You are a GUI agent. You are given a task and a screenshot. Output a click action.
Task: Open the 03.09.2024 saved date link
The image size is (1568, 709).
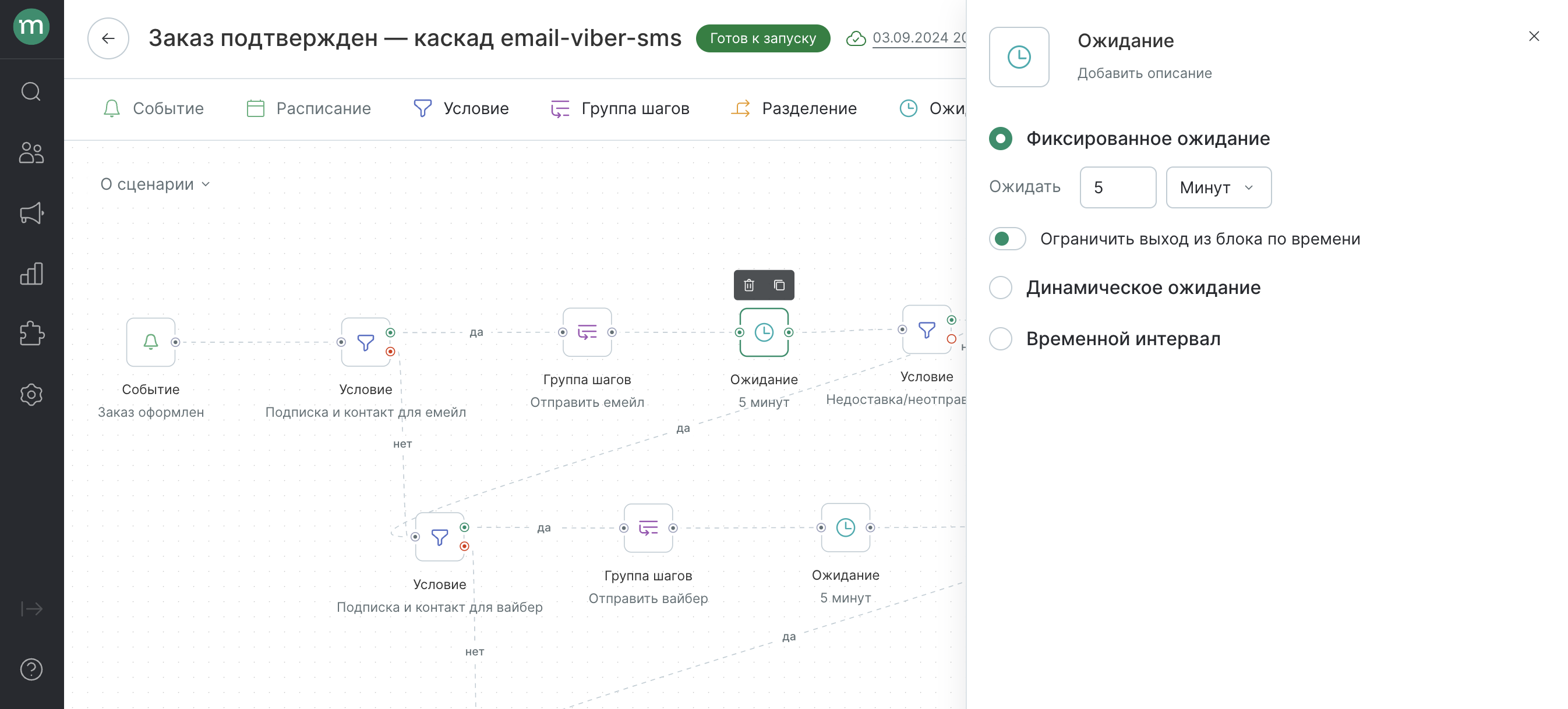coord(919,38)
